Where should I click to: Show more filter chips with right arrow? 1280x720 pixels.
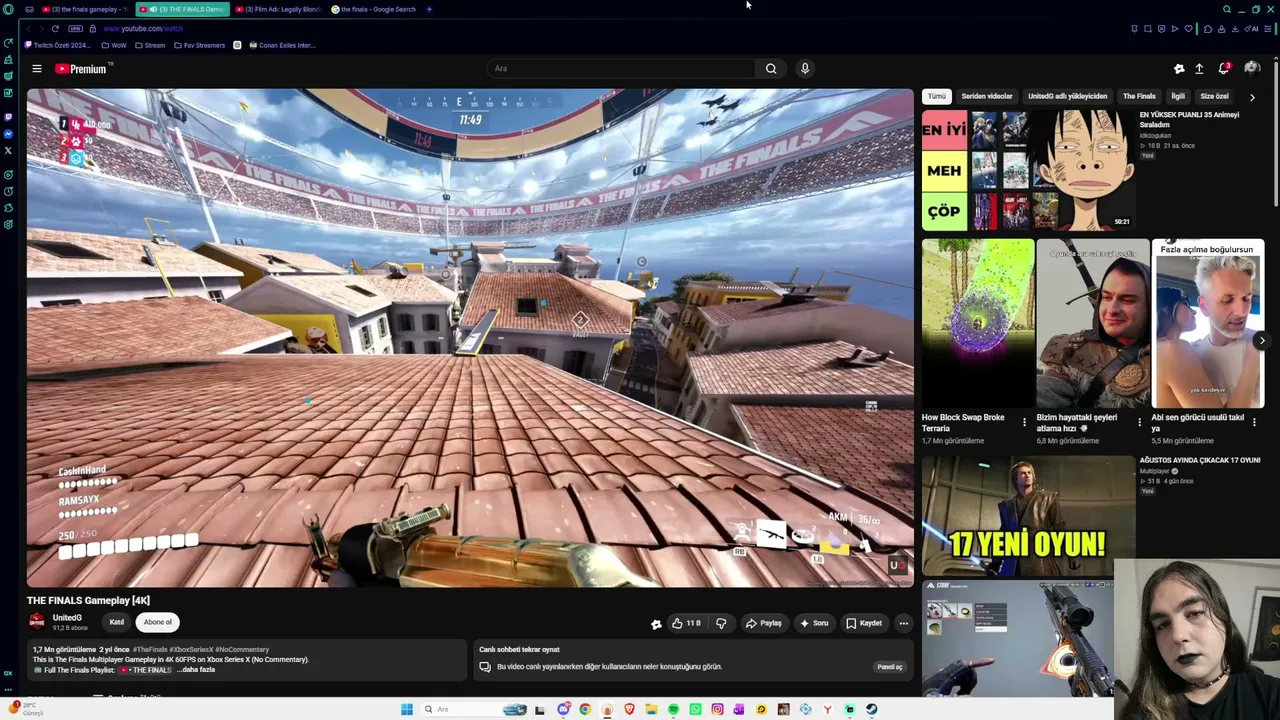1252,97
